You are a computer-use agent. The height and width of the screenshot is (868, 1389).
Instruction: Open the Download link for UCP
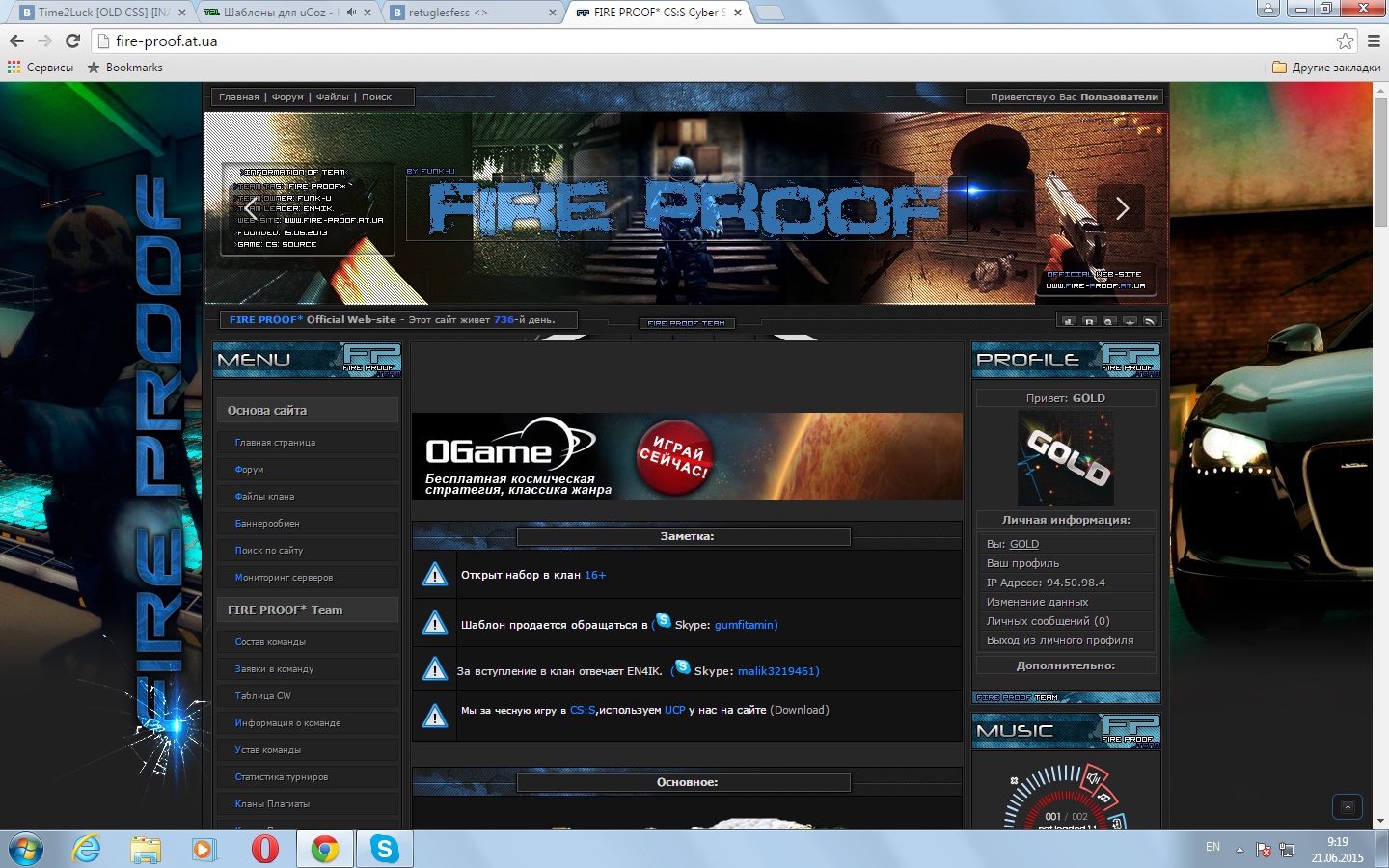[799, 710]
